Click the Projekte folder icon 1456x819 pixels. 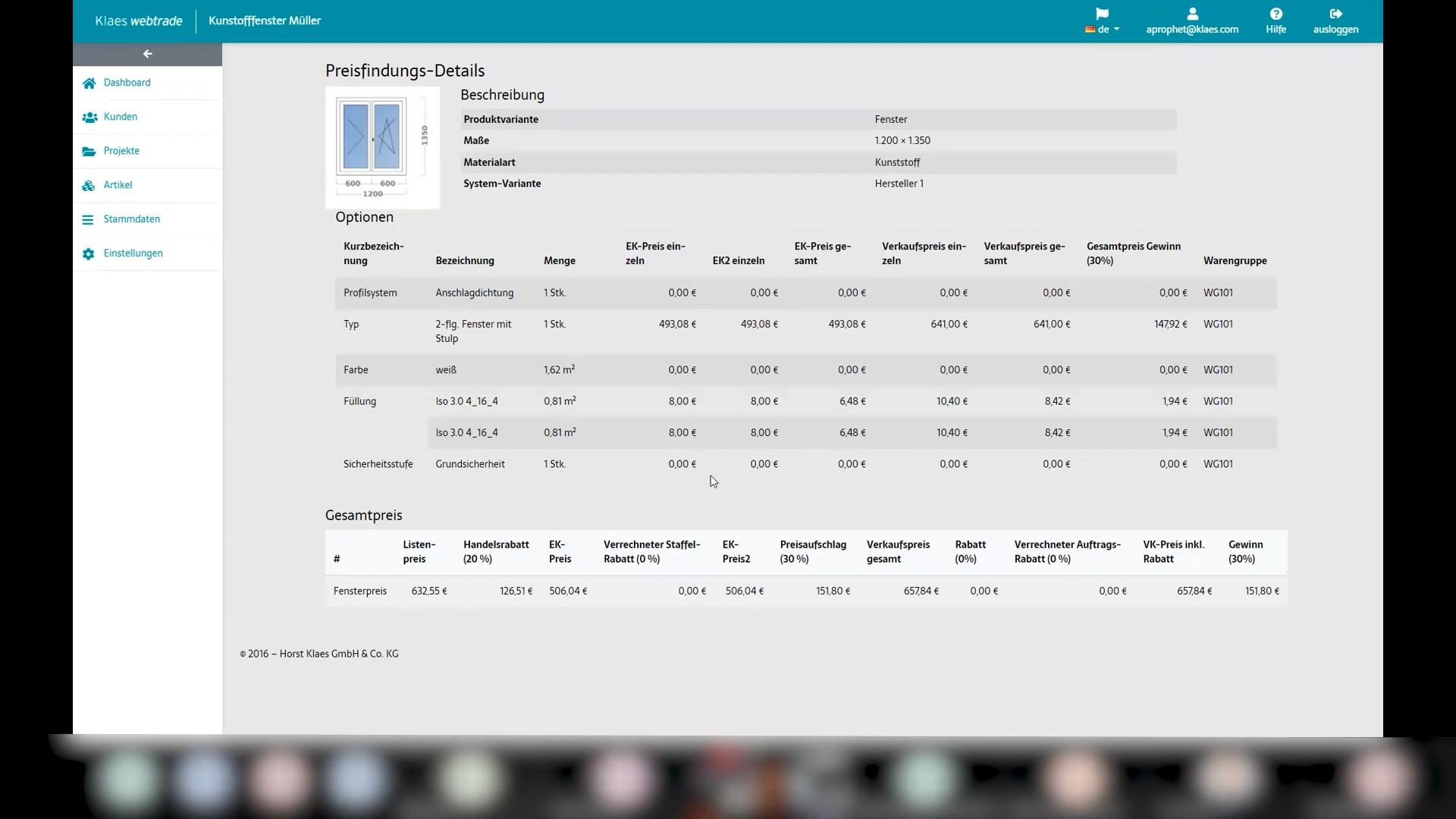tap(89, 151)
